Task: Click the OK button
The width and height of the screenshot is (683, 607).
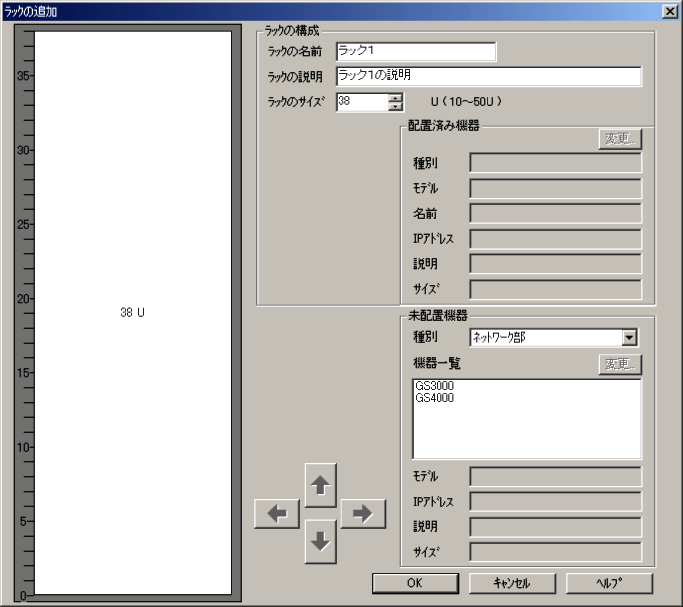Action: tap(415, 583)
